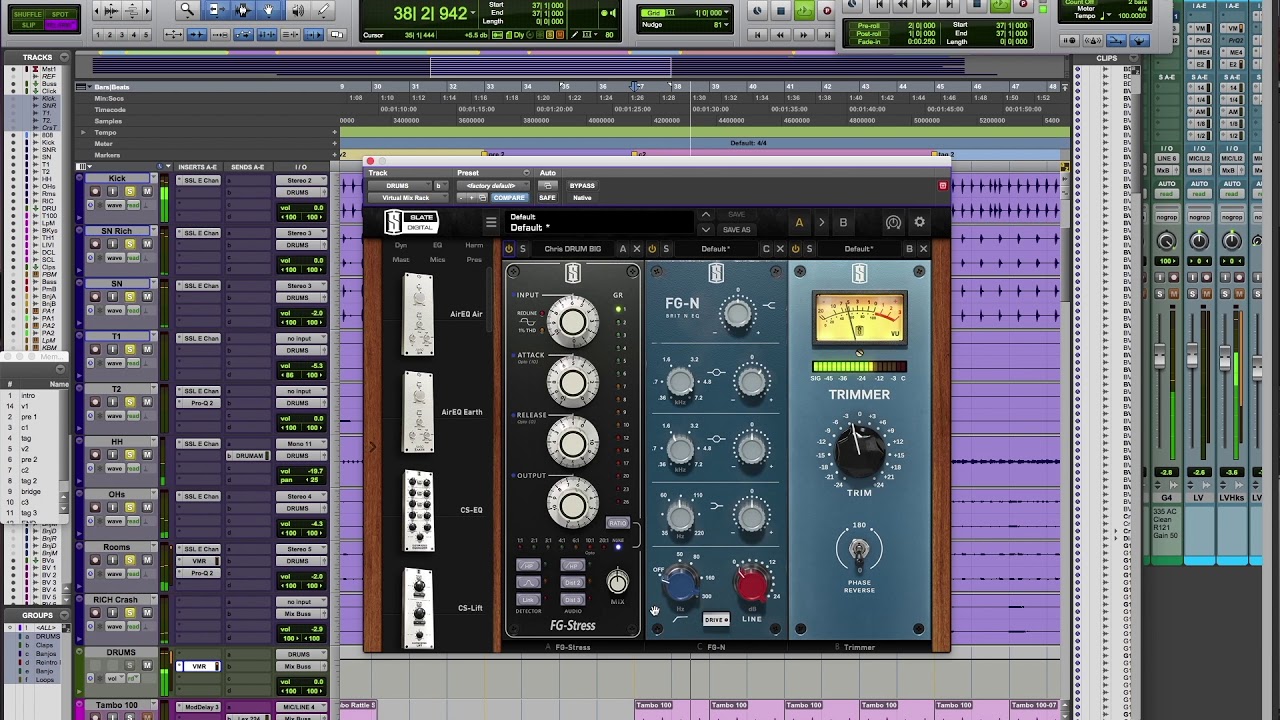Select the Grabber hand tool
Image resolution: width=1280 pixels, height=720 pixels.
pos(269,10)
